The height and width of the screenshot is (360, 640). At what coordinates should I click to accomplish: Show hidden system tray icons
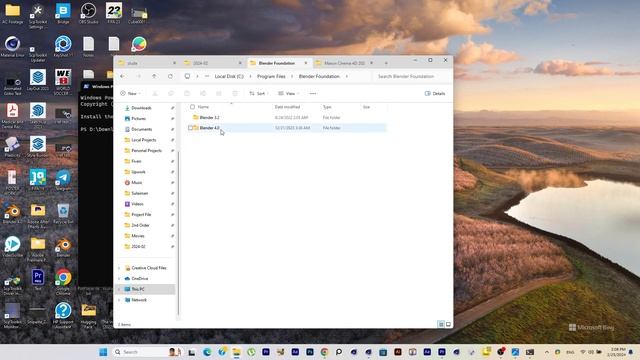coord(547,352)
